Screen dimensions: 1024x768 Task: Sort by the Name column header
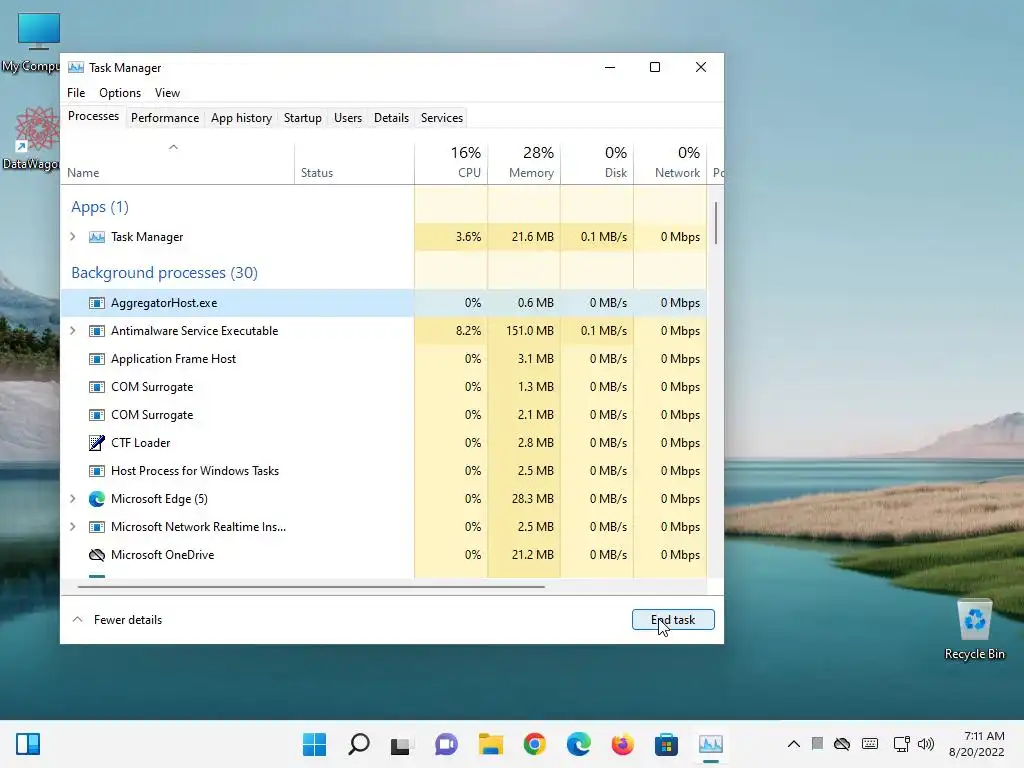point(178,163)
